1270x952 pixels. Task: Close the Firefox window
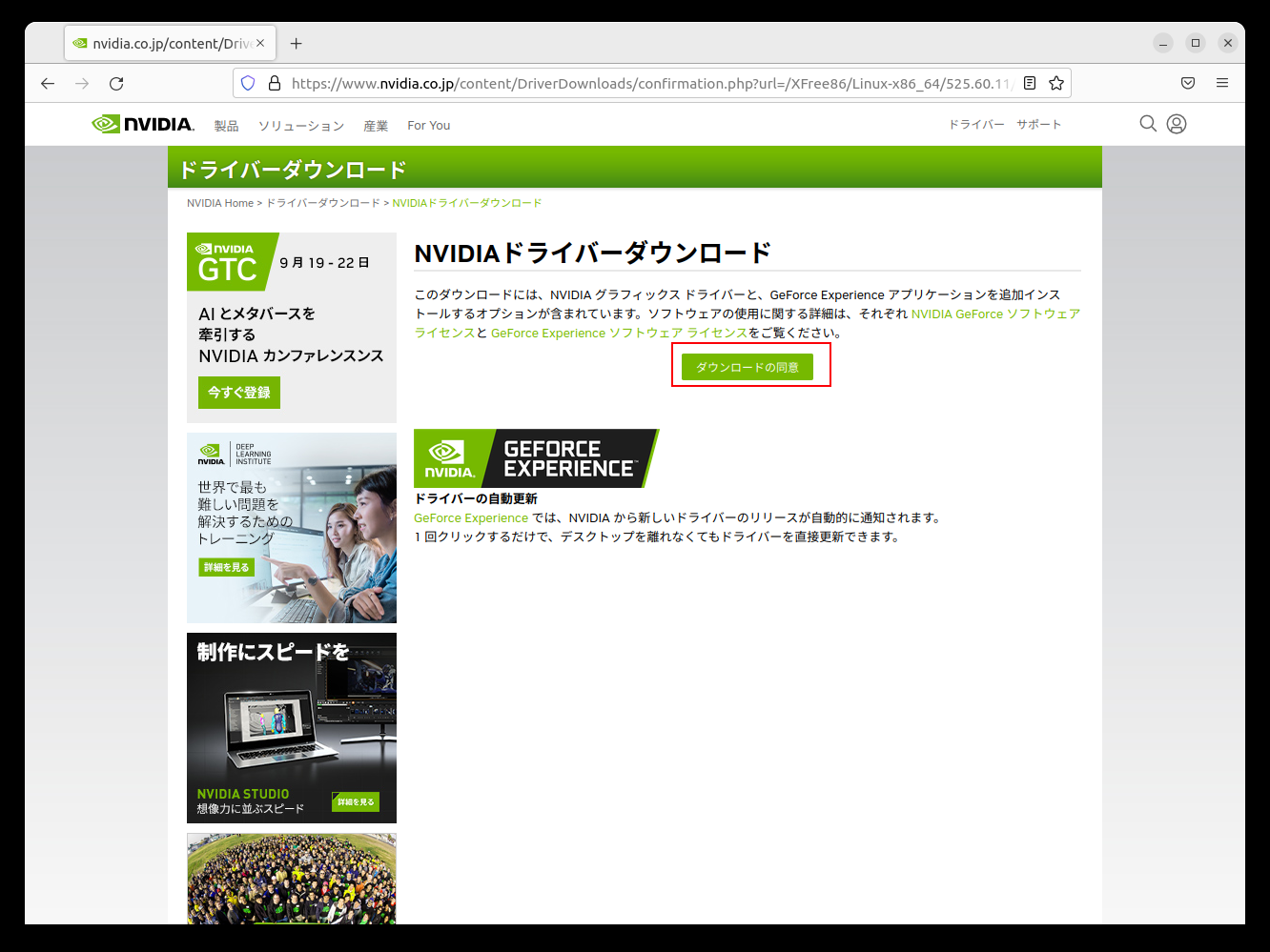(x=1228, y=43)
